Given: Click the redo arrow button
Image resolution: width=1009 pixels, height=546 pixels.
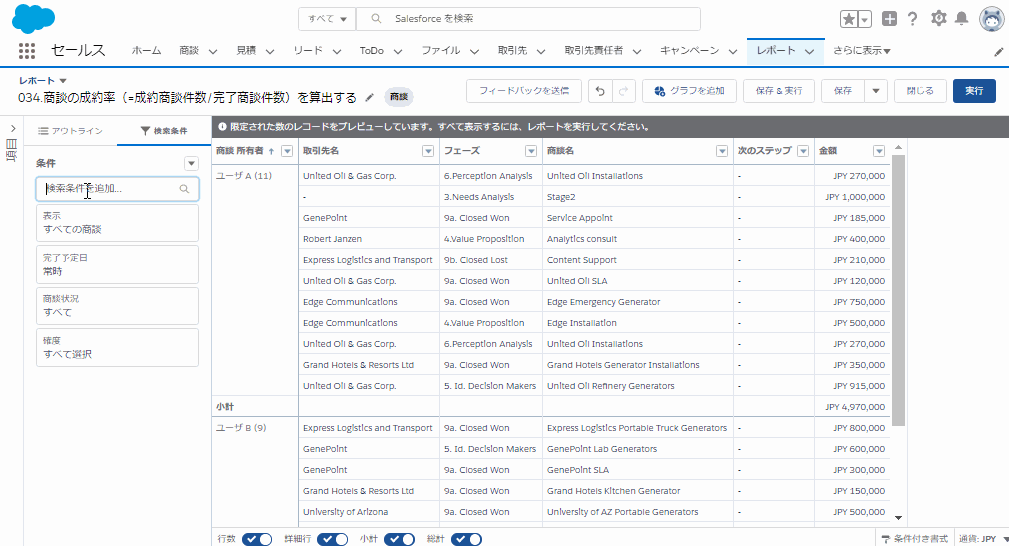Looking at the screenshot, I should click(624, 91).
